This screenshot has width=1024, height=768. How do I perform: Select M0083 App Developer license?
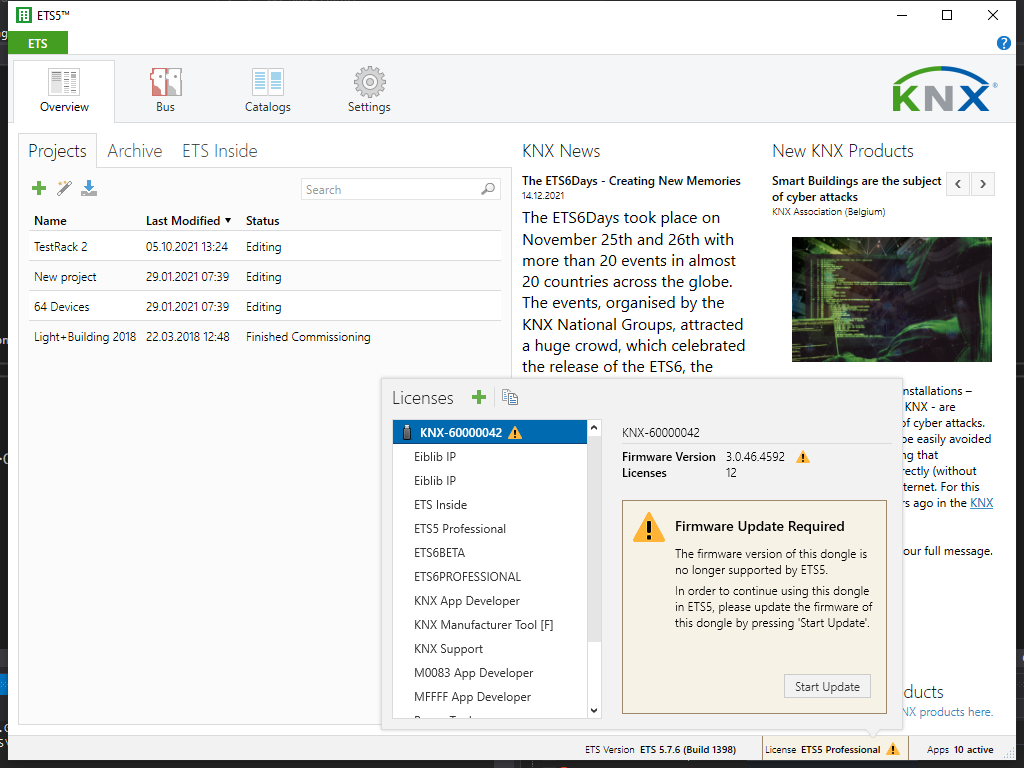490,673
